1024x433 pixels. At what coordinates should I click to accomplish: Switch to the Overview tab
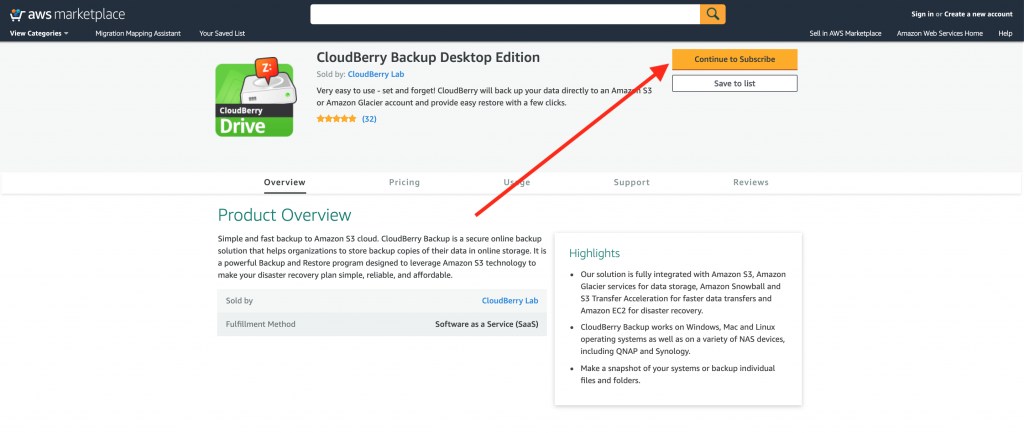pyautogui.click(x=285, y=182)
